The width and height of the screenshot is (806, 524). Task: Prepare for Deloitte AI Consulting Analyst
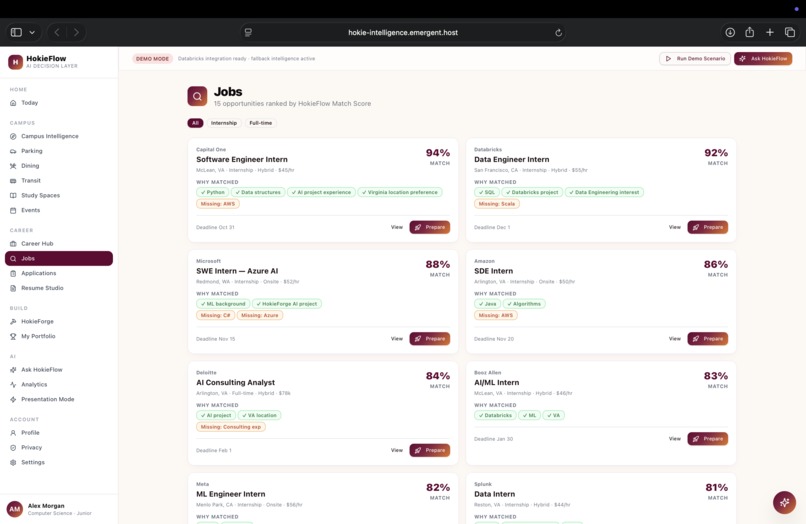[x=430, y=450]
